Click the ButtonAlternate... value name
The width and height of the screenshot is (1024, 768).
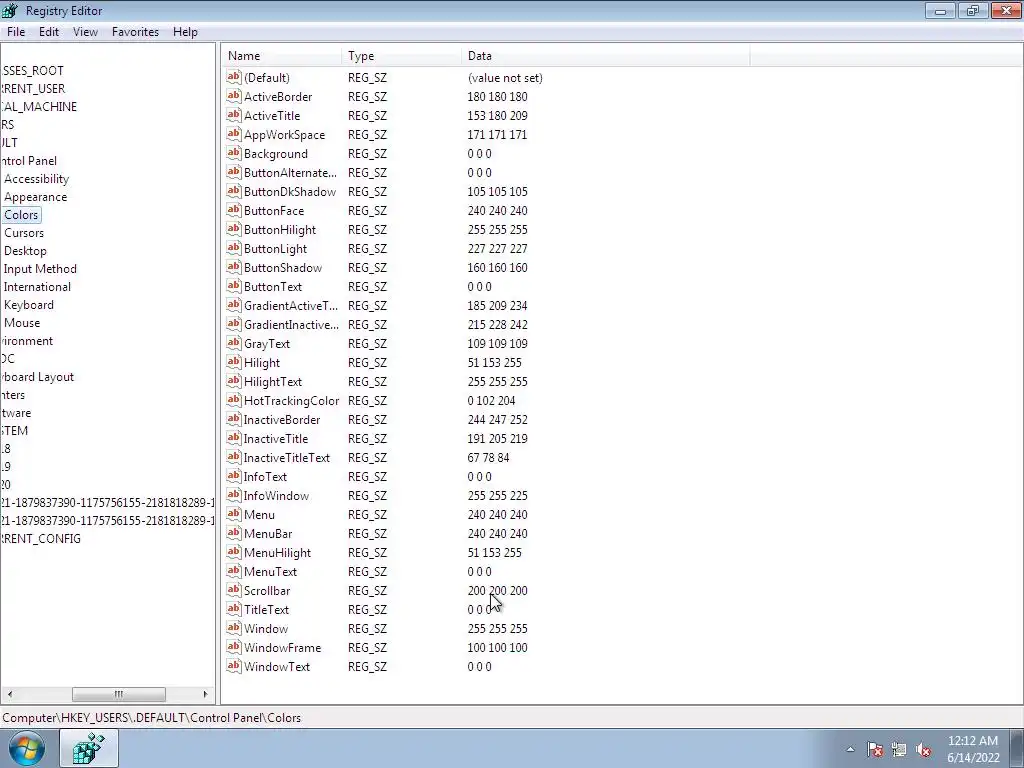click(x=291, y=172)
